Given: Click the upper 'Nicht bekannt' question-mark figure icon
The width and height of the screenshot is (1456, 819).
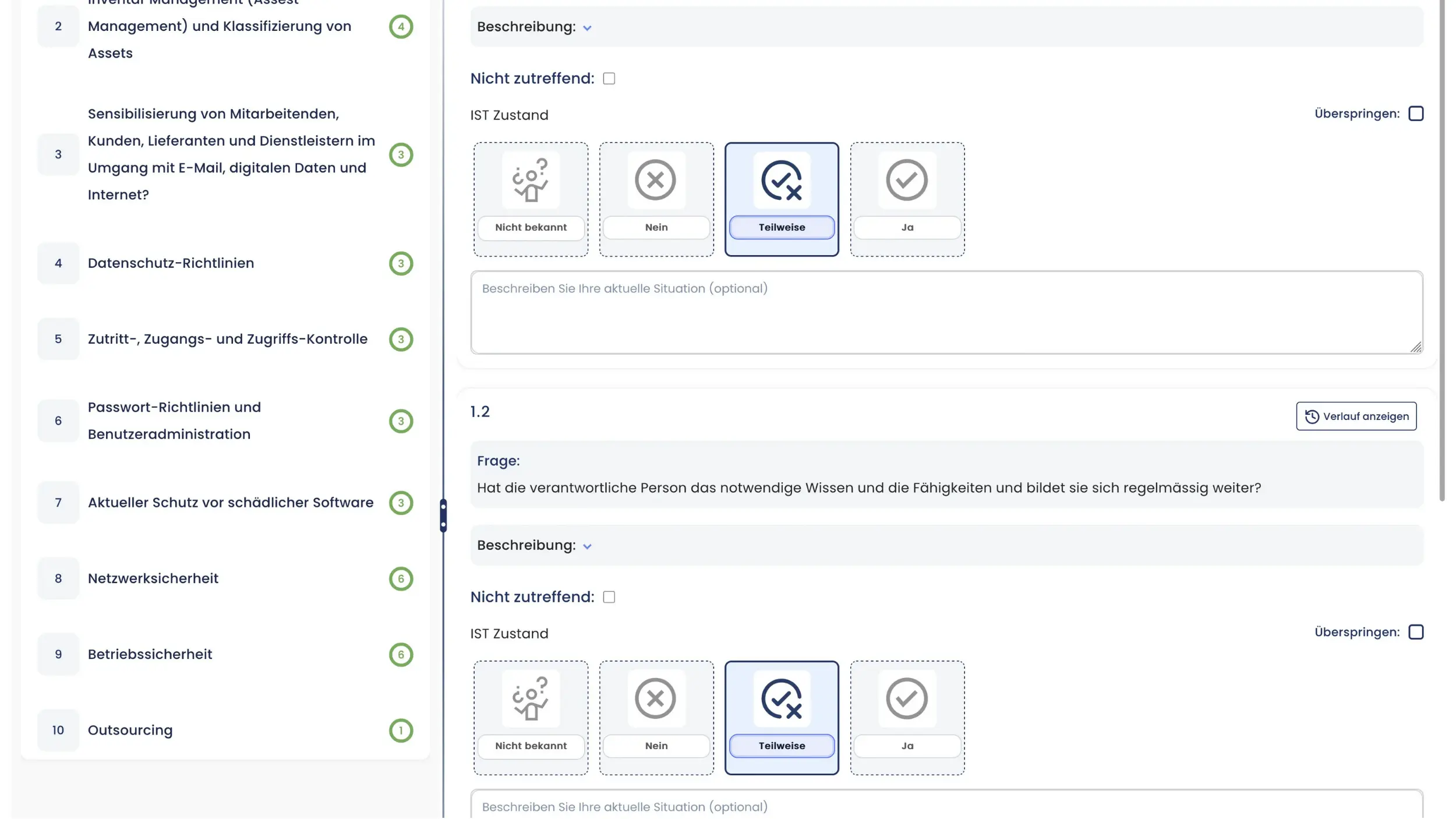Looking at the screenshot, I should click(x=531, y=180).
